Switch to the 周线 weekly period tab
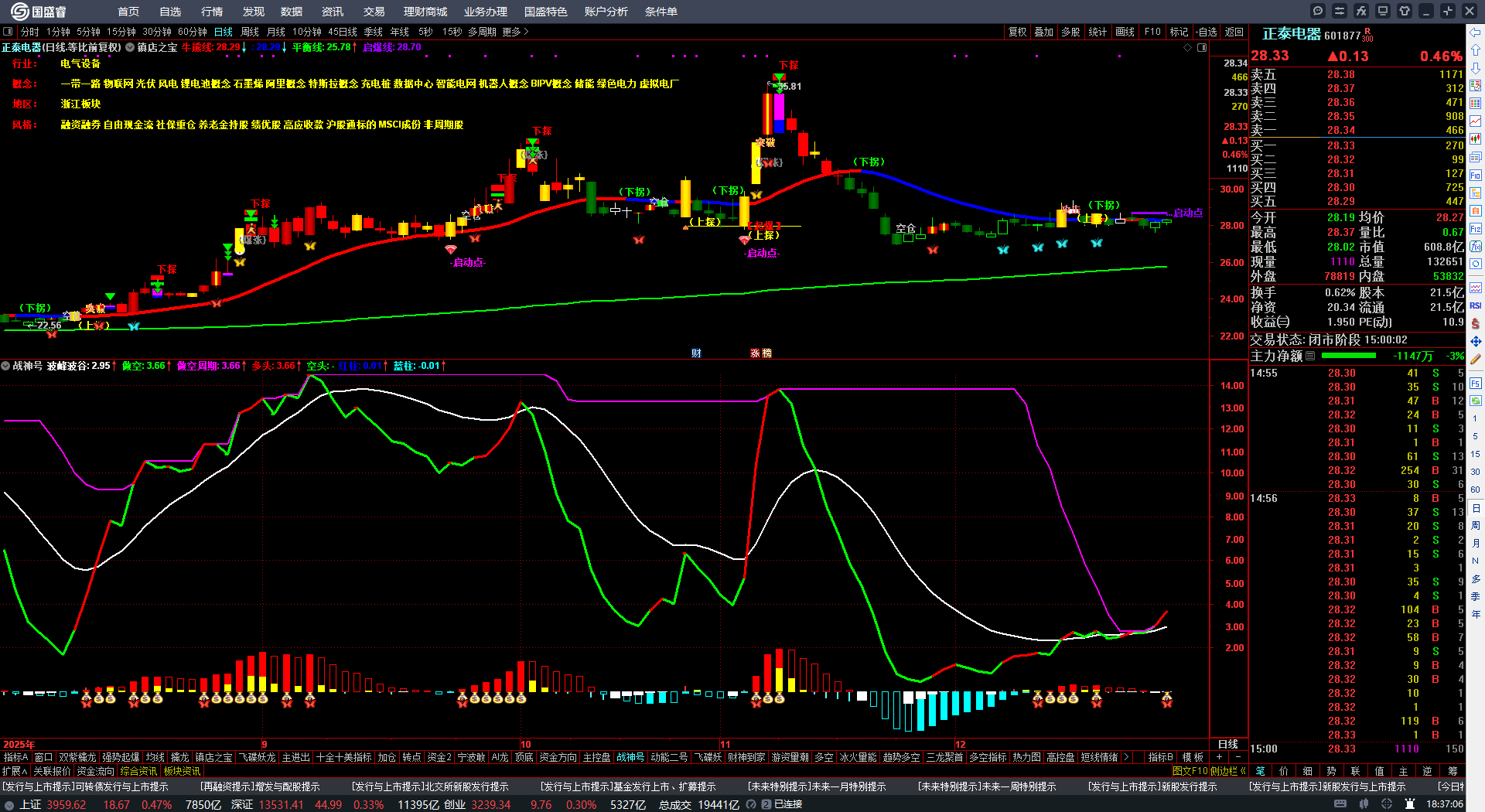The width and height of the screenshot is (1485, 812). [250, 32]
